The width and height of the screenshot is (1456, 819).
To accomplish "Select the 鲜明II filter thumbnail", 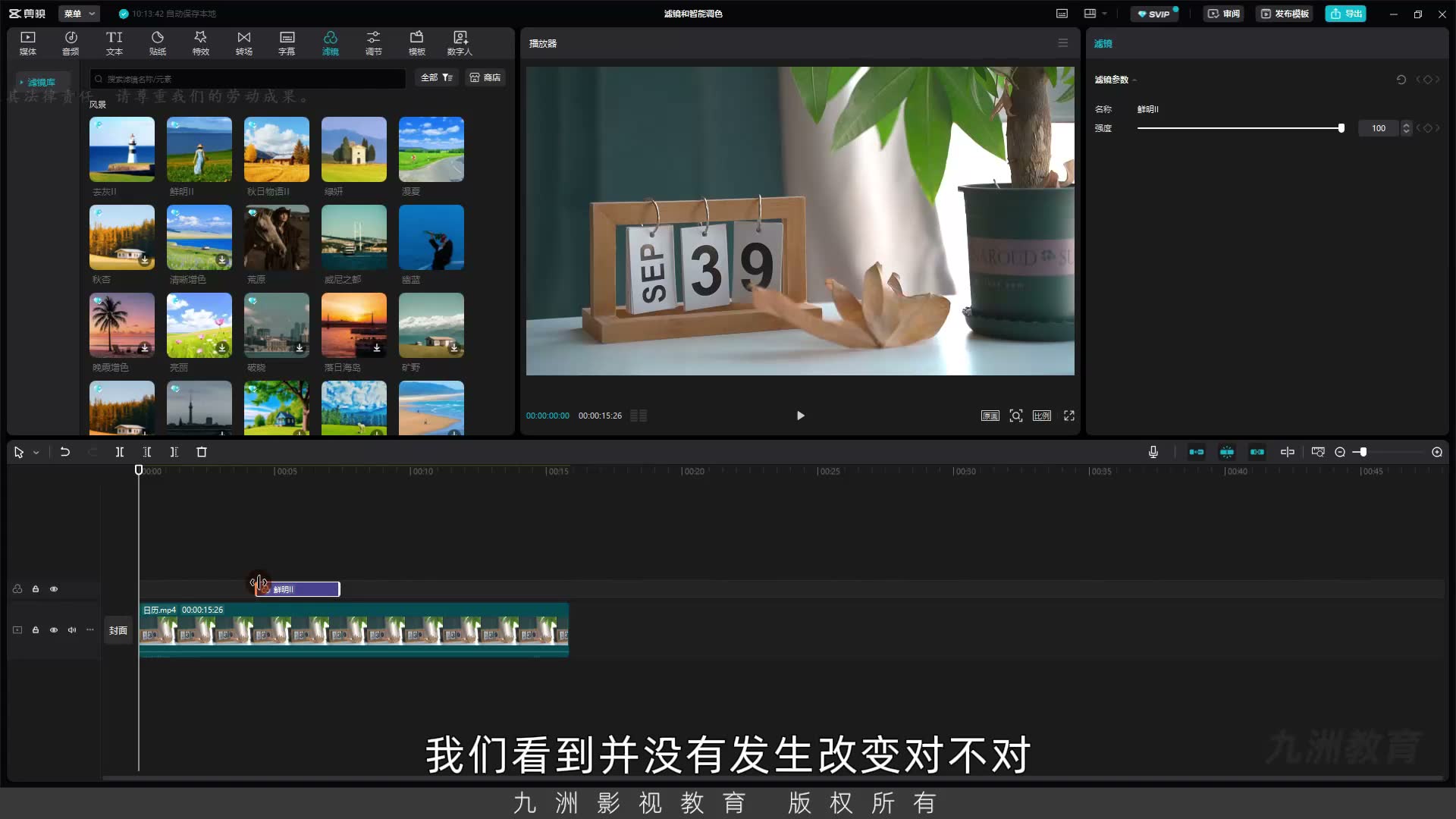I will coord(199,149).
